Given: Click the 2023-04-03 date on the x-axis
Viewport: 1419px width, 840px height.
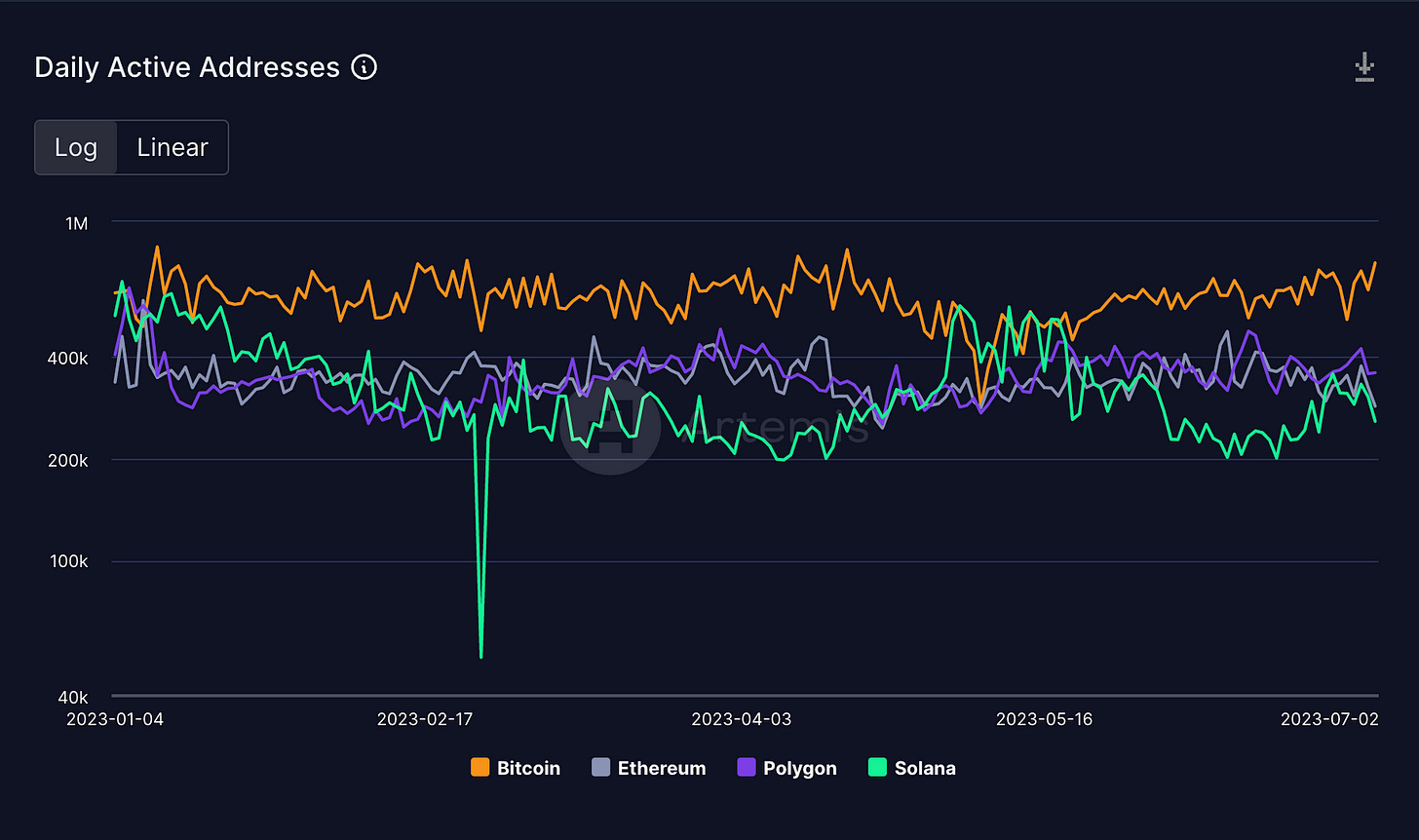Looking at the screenshot, I should point(741,719).
